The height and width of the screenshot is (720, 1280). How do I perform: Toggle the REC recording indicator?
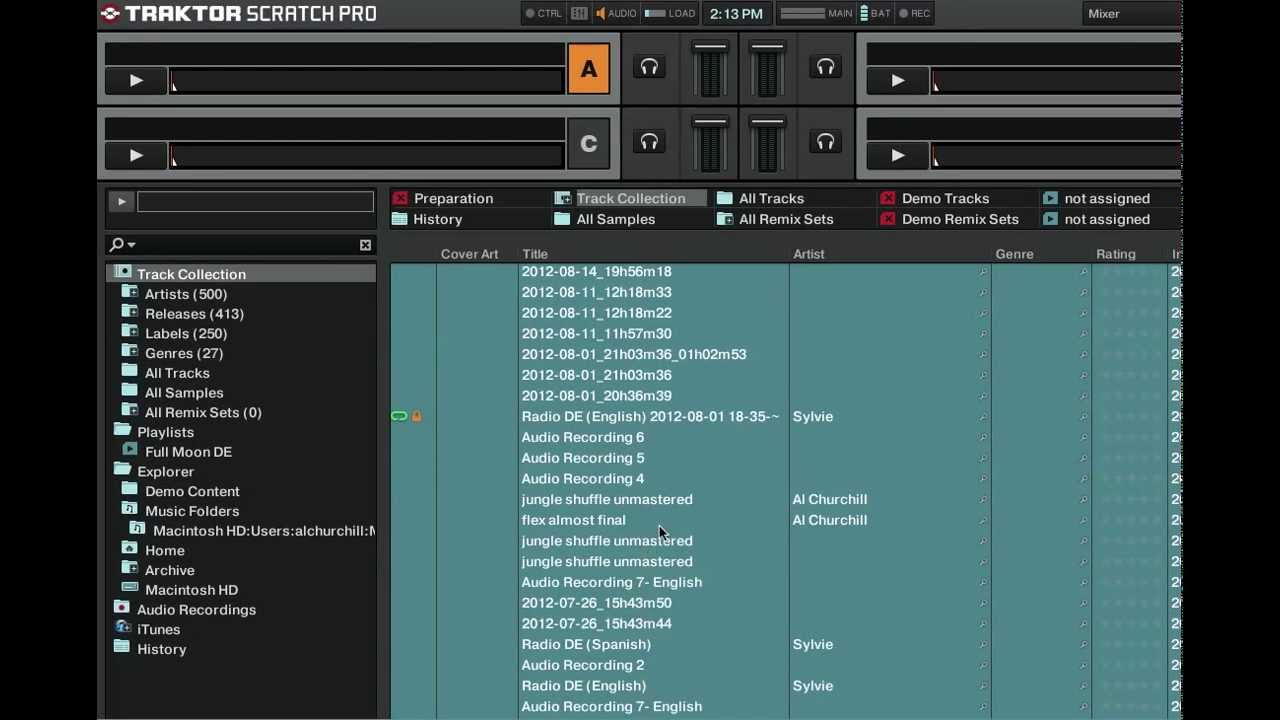[x=915, y=13]
